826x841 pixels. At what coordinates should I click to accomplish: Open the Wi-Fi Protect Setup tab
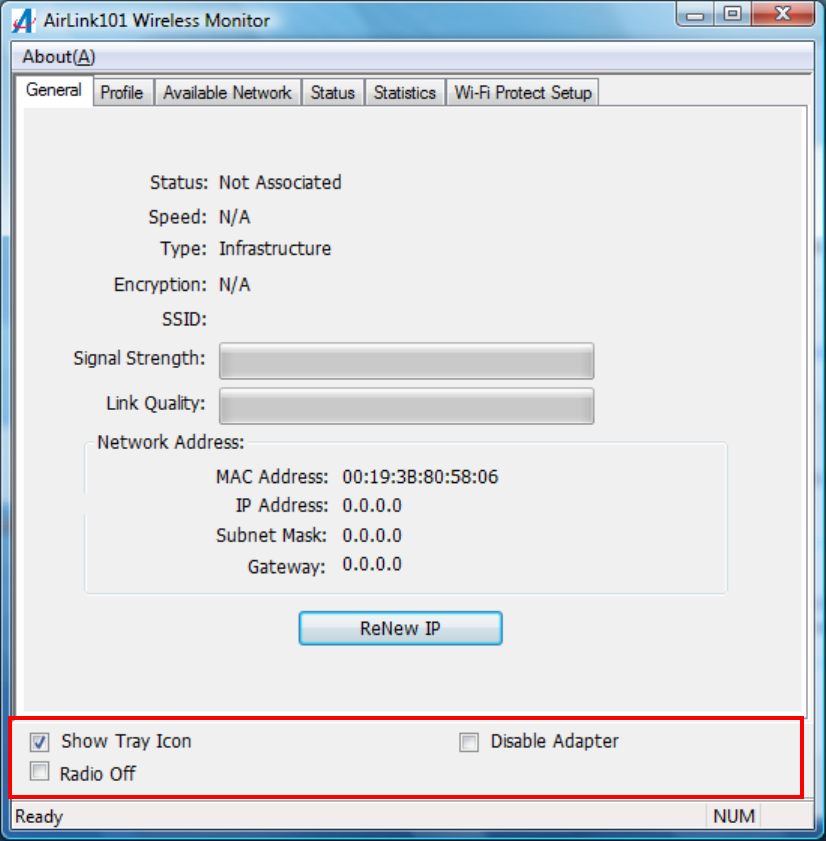tap(523, 93)
